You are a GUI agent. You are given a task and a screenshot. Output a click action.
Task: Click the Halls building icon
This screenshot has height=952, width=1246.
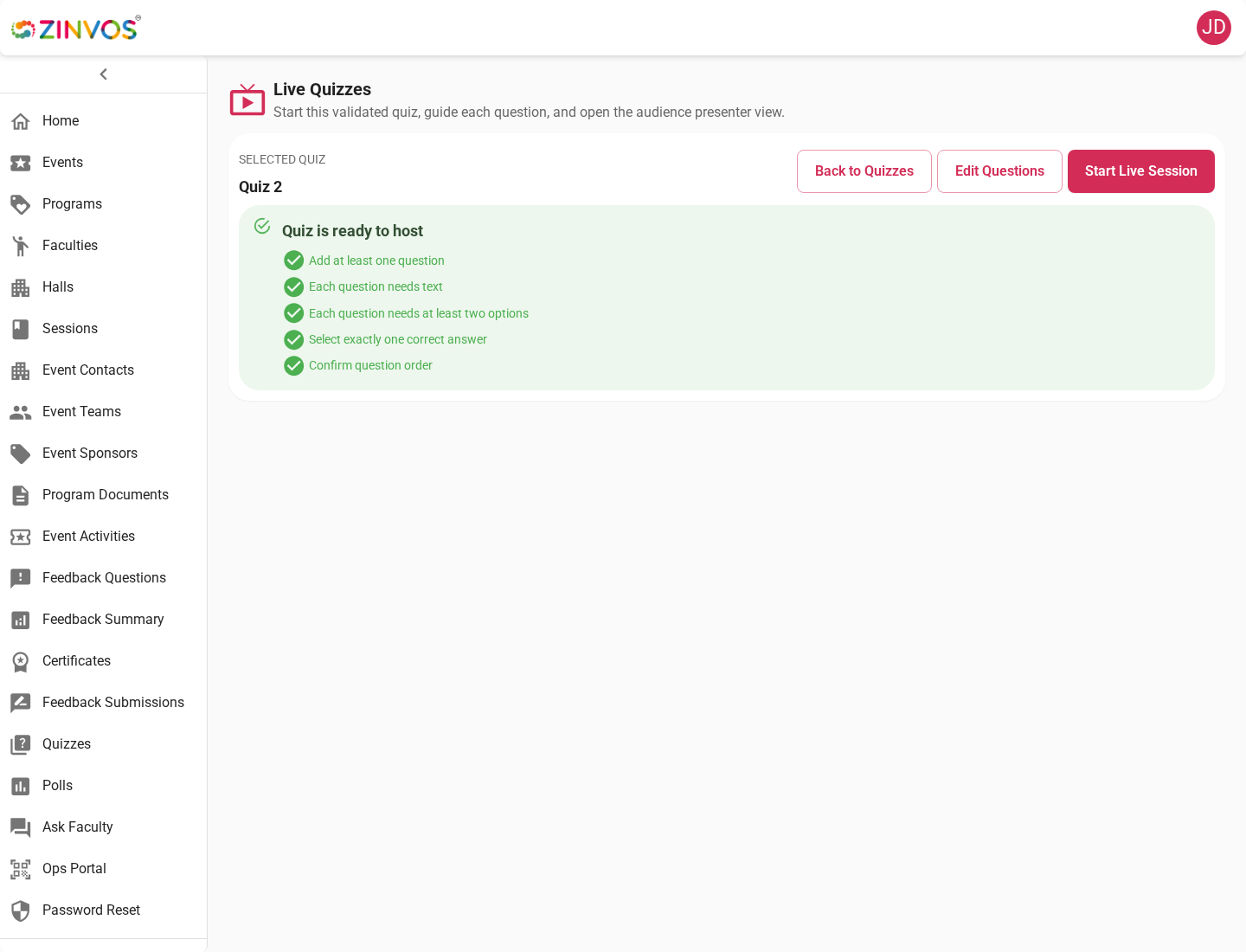21,287
